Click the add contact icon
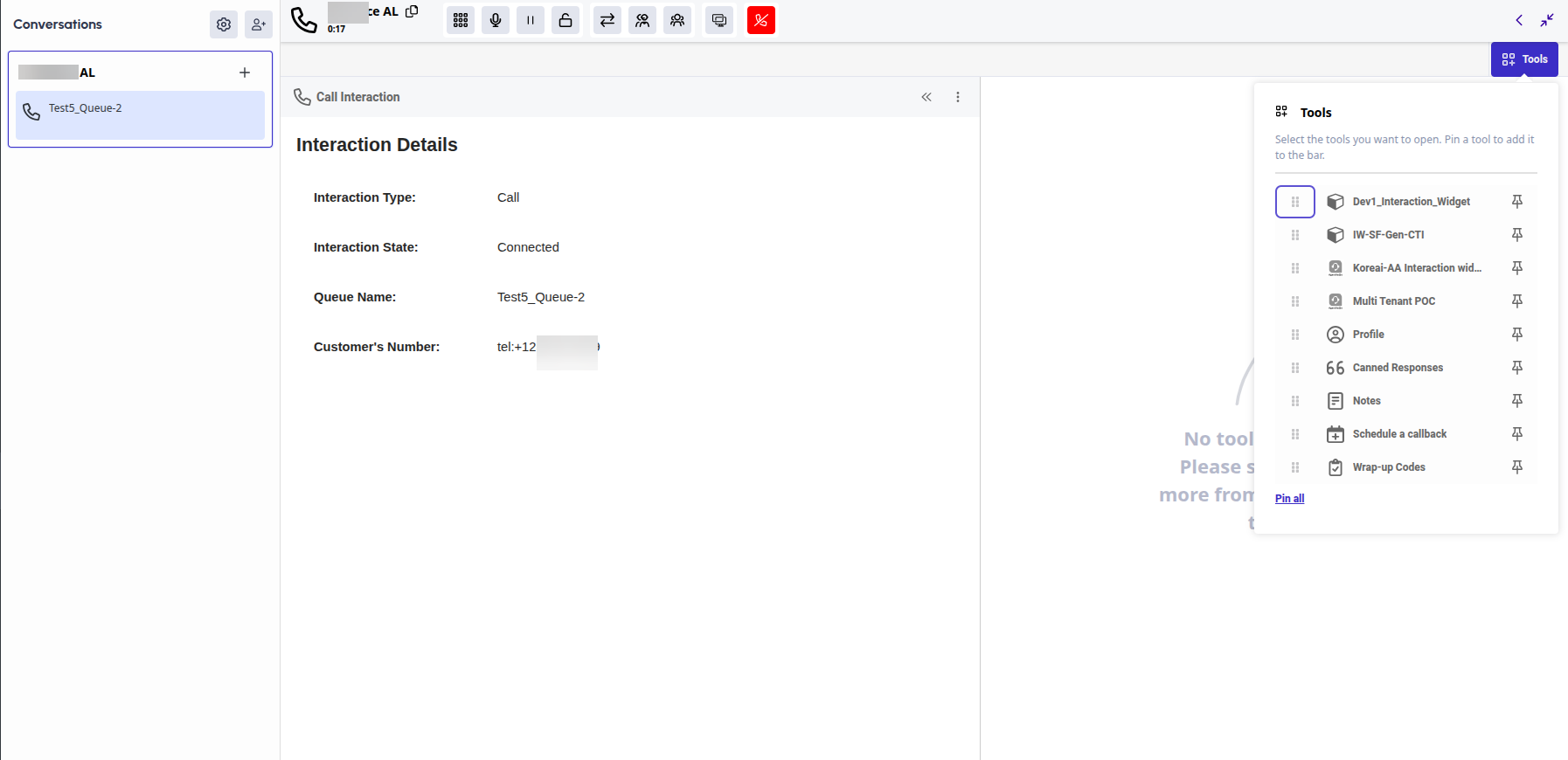 [x=259, y=24]
